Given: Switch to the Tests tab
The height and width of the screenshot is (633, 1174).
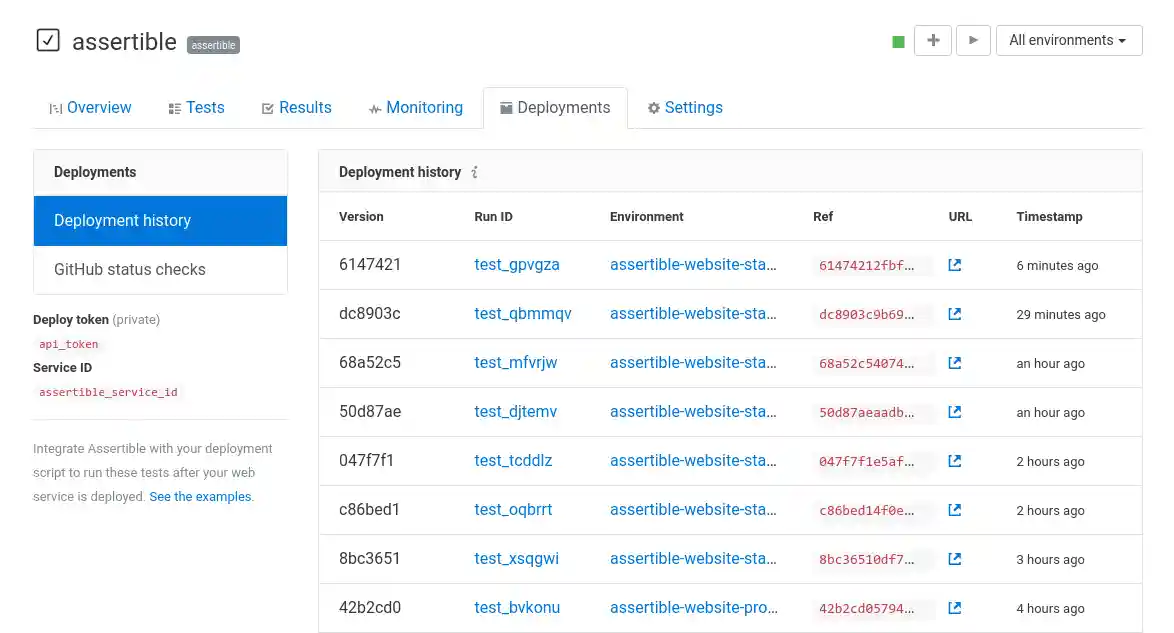Looking at the screenshot, I should tap(197, 108).
